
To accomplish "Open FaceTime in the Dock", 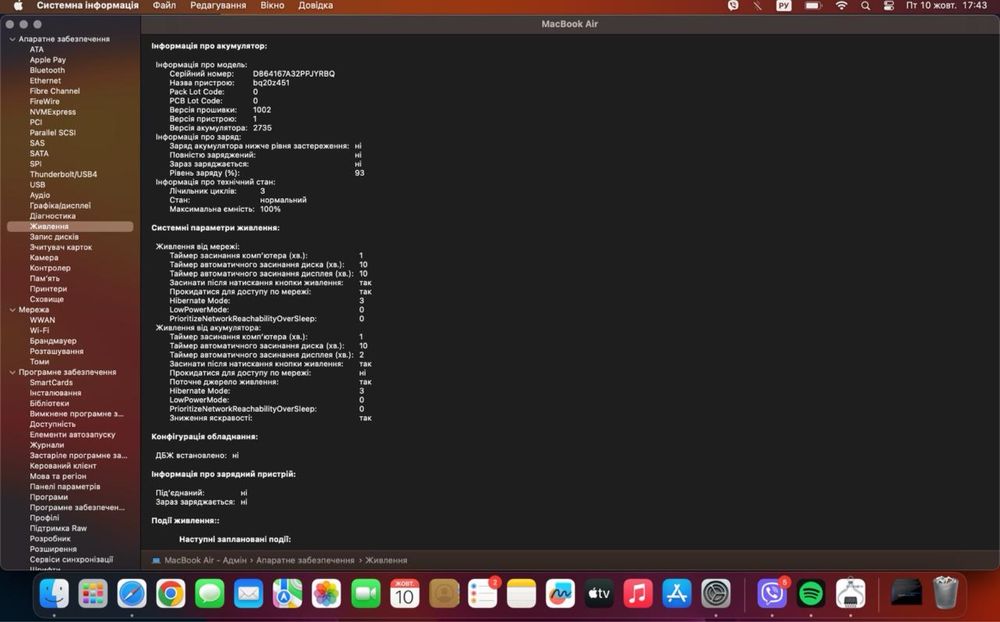I will [365, 594].
